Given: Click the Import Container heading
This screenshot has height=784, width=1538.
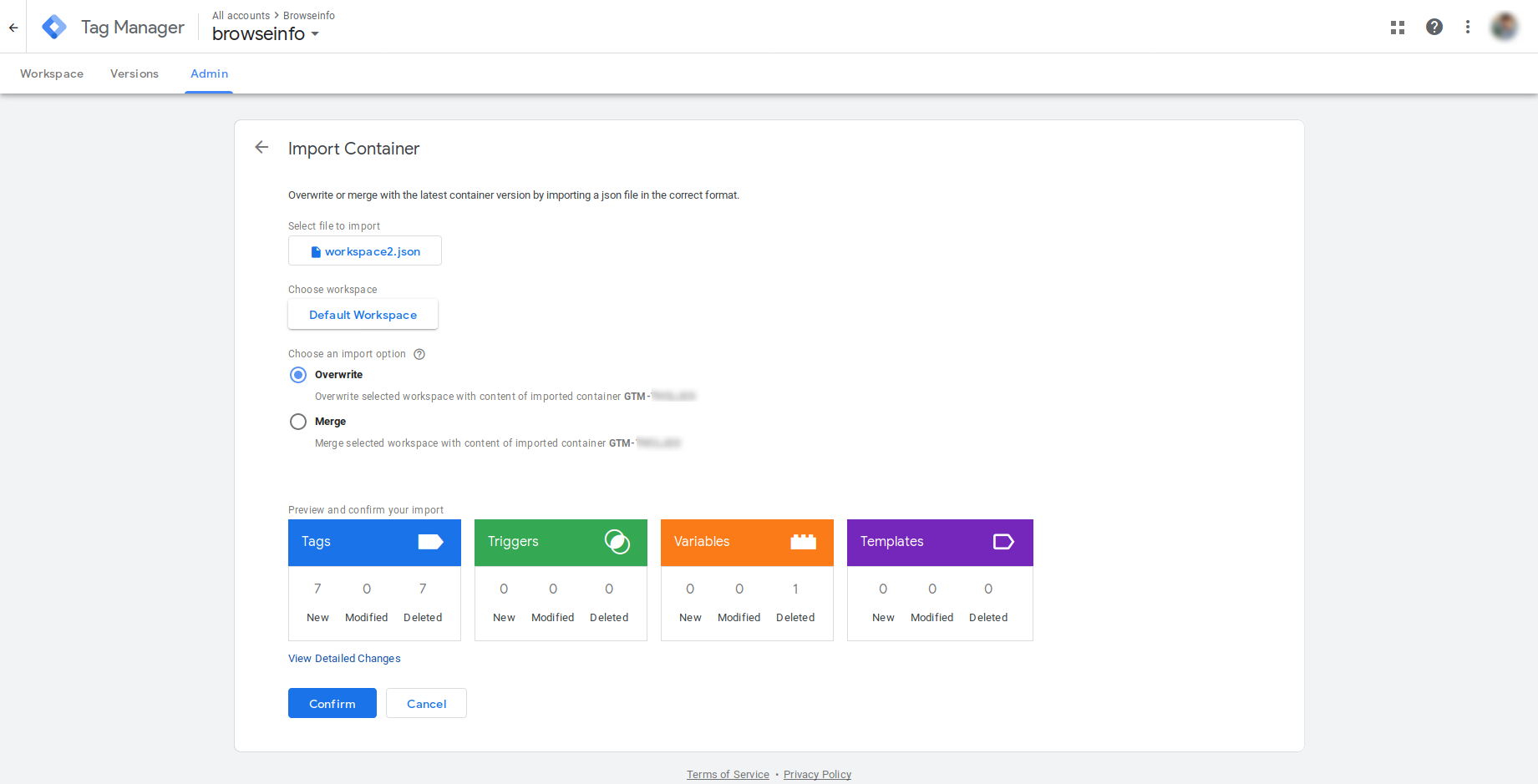Looking at the screenshot, I should 353,149.
